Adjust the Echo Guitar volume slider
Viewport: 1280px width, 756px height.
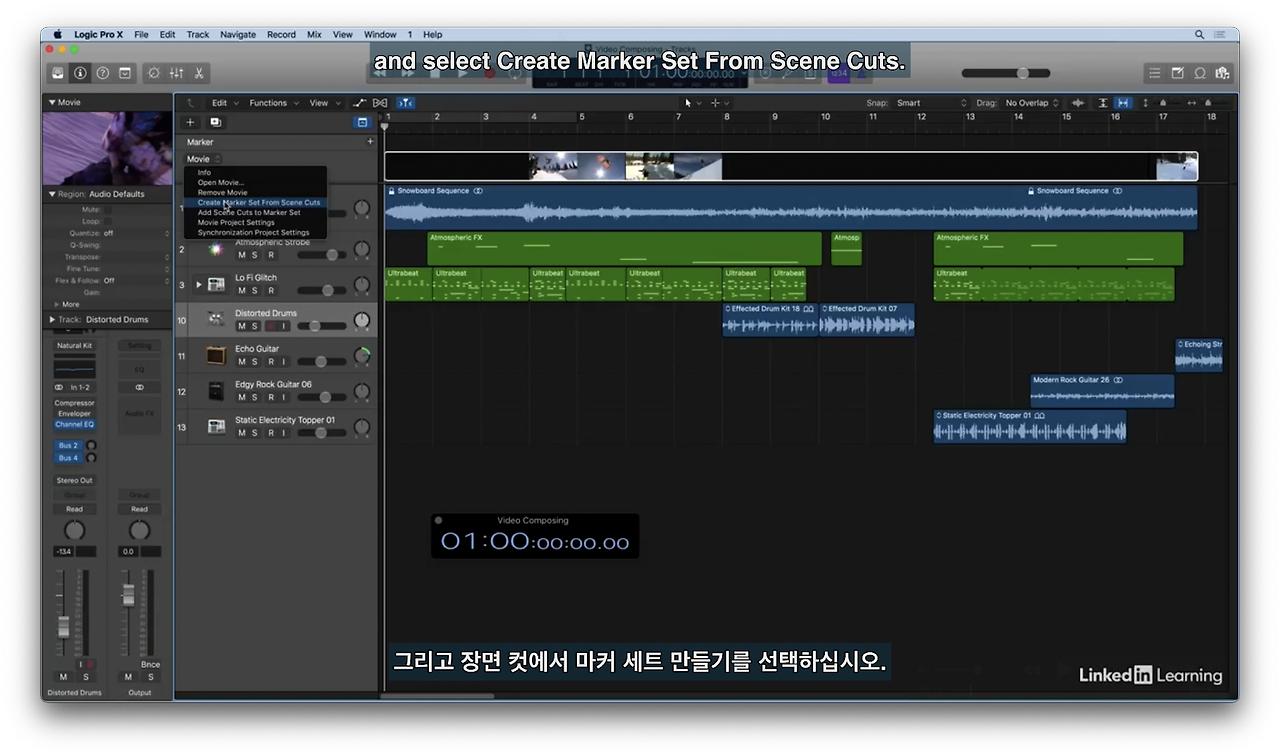coord(320,362)
